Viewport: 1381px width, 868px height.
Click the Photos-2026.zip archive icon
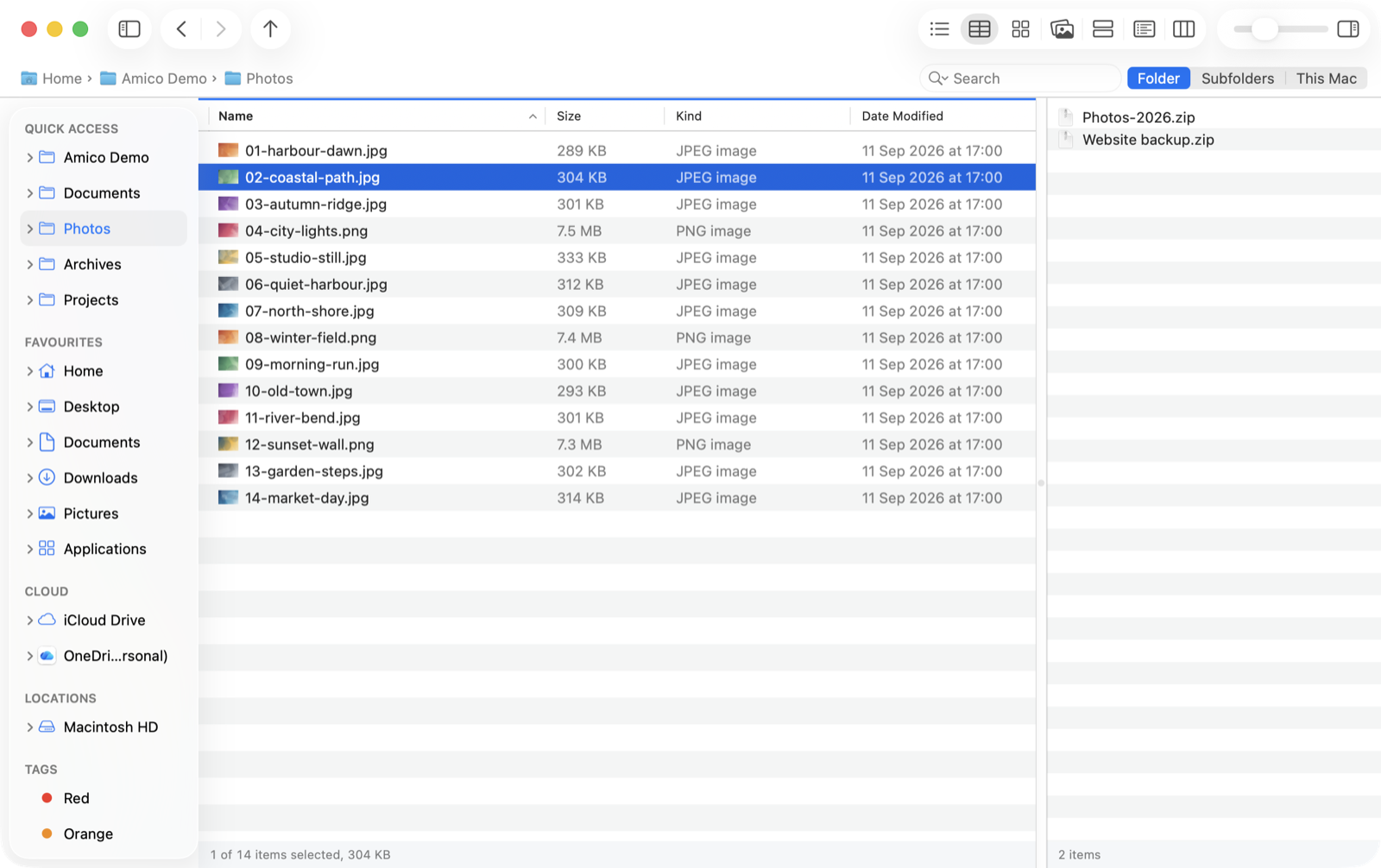coord(1067,117)
